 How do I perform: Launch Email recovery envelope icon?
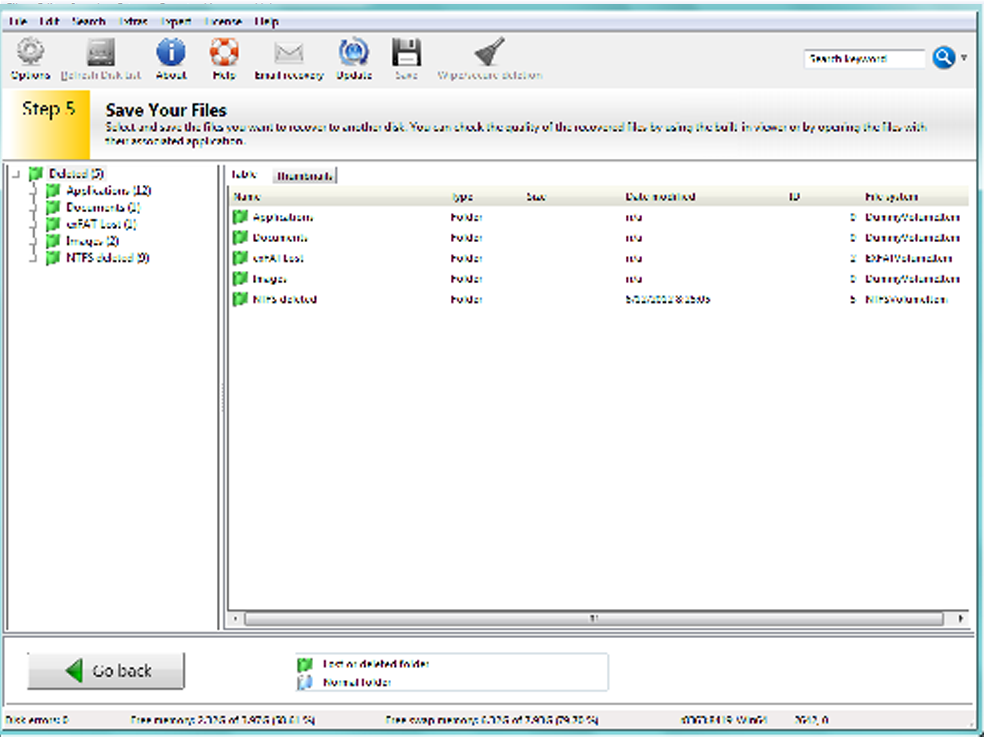289,53
